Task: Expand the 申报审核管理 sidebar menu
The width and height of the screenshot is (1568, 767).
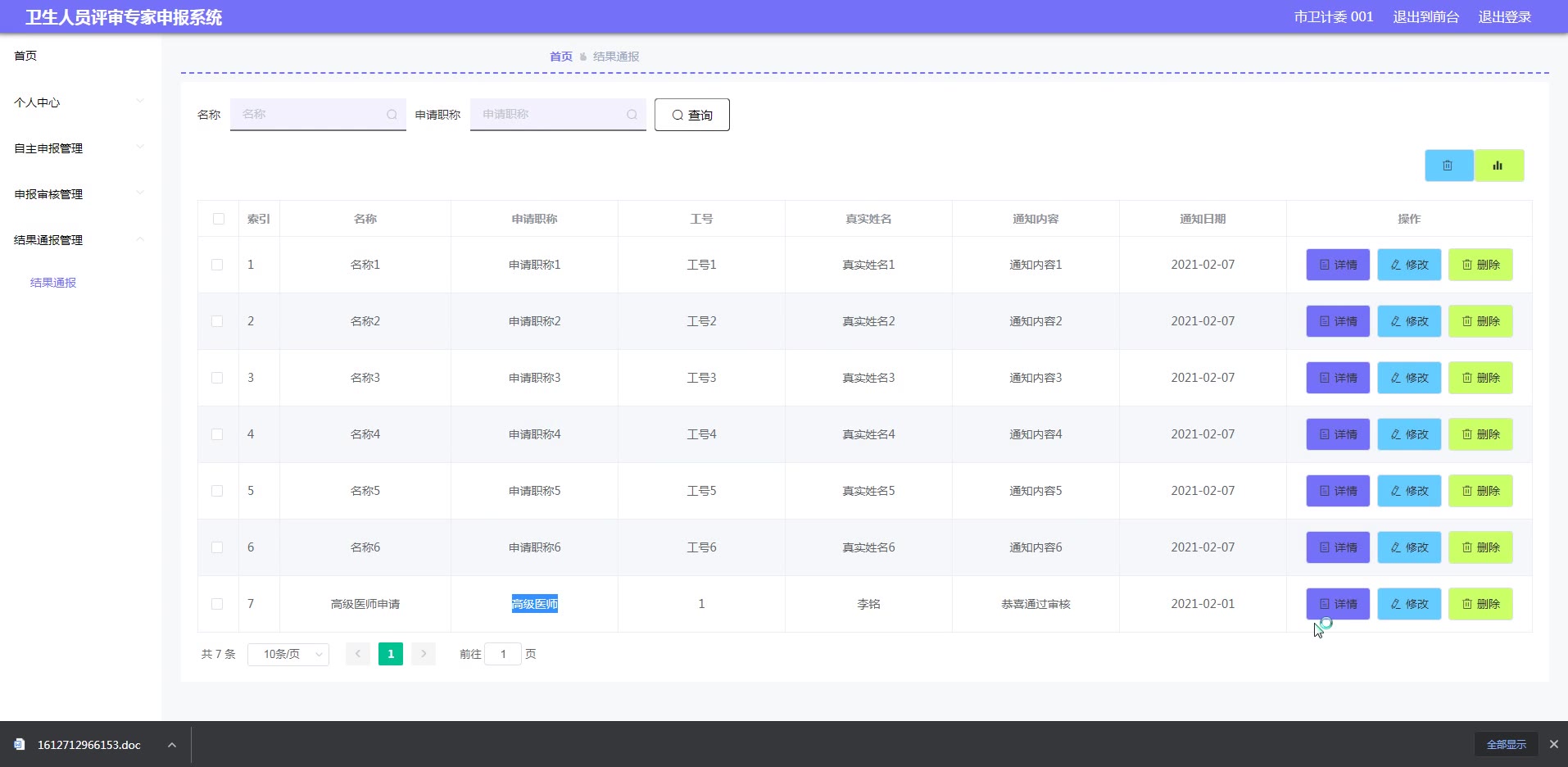Action: 80,194
